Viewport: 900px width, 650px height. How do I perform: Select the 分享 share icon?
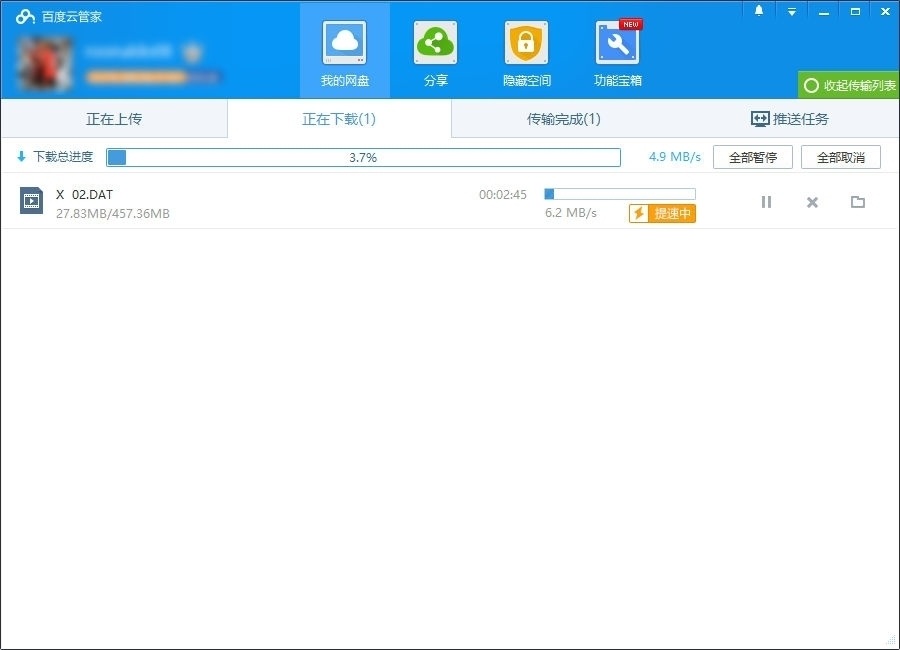click(435, 50)
